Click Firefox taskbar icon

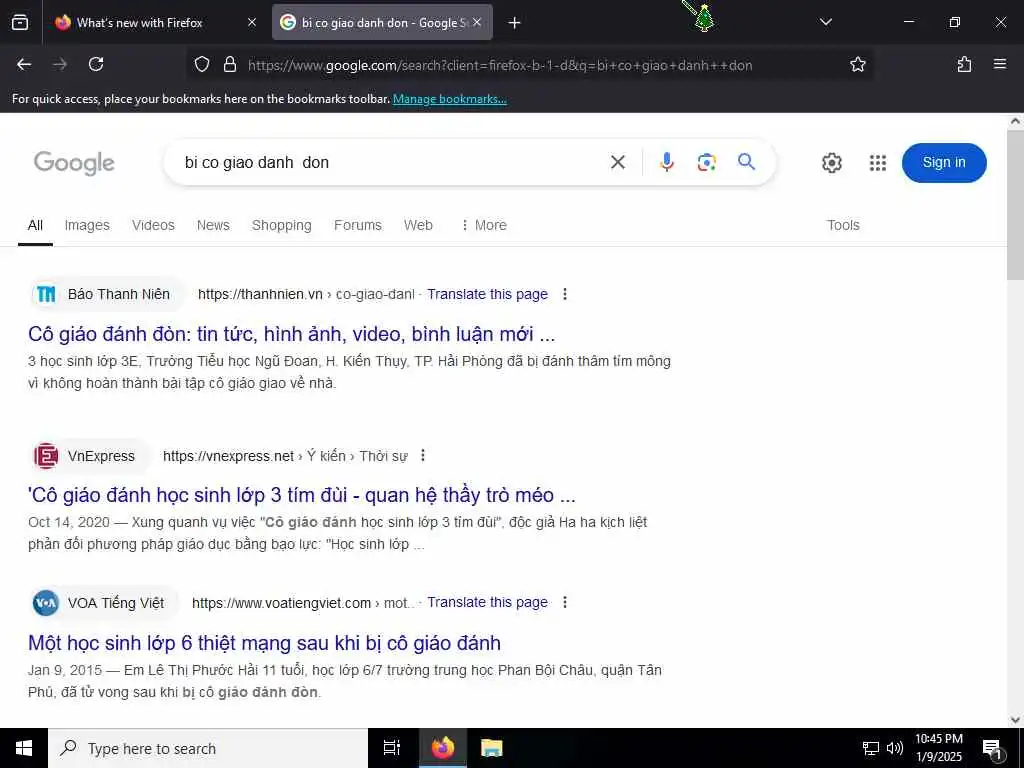pyautogui.click(x=442, y=748)
